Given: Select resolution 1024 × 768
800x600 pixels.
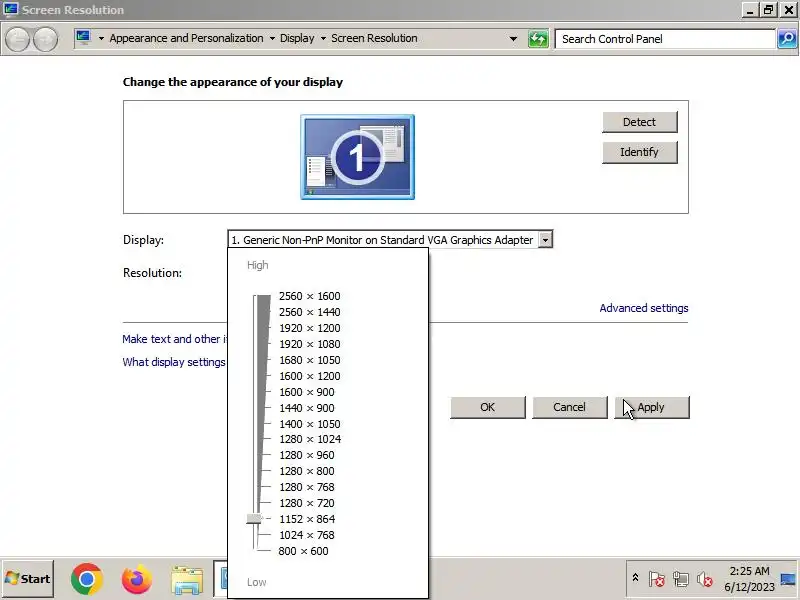Looking at the screenshot, I should point(307,535).
